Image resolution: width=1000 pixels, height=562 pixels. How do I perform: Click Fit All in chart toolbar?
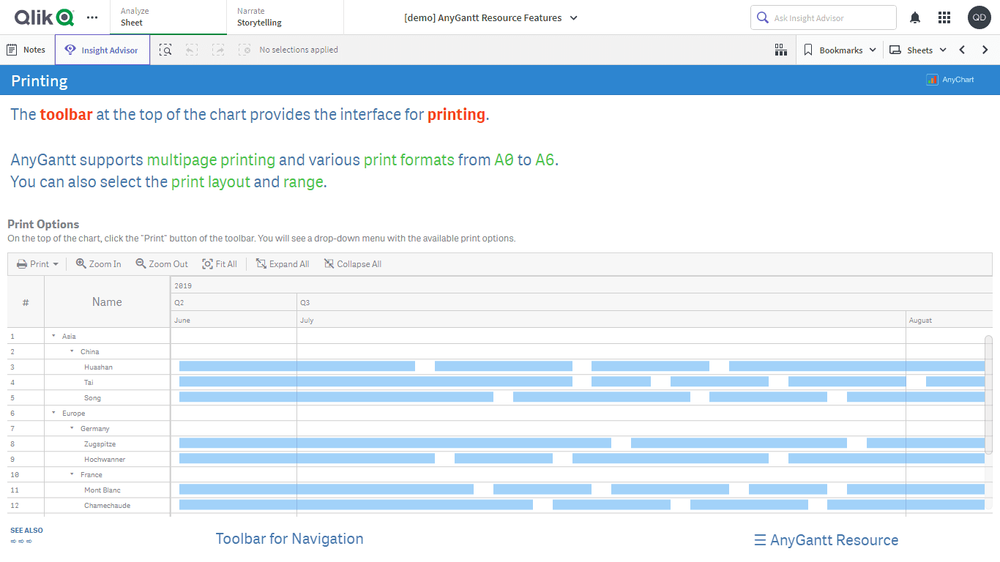pos(219,264)
